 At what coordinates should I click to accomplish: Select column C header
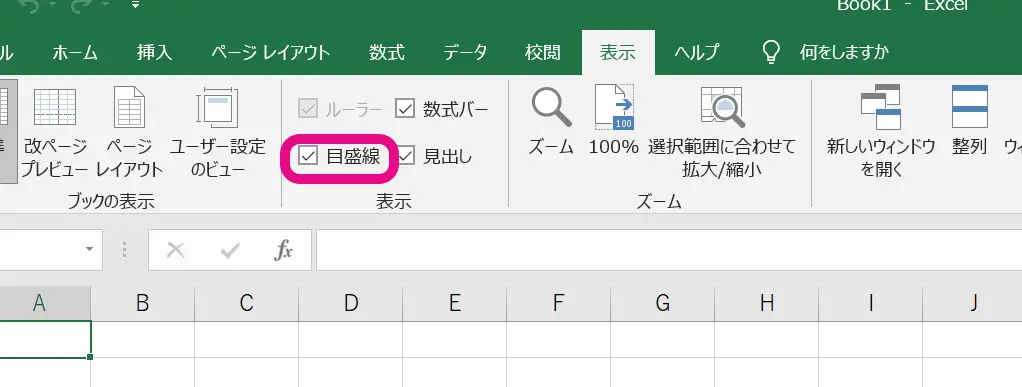click(246, 303)
